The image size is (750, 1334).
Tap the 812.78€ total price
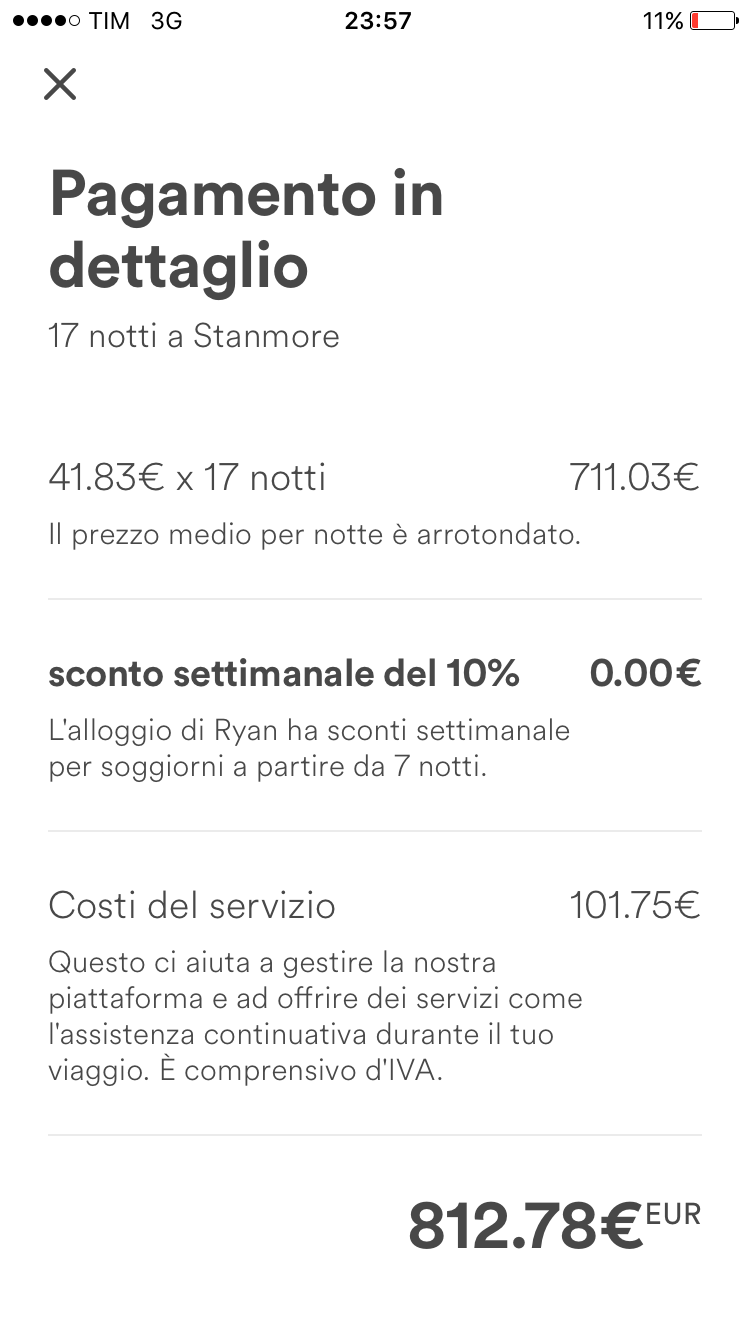524,1227
